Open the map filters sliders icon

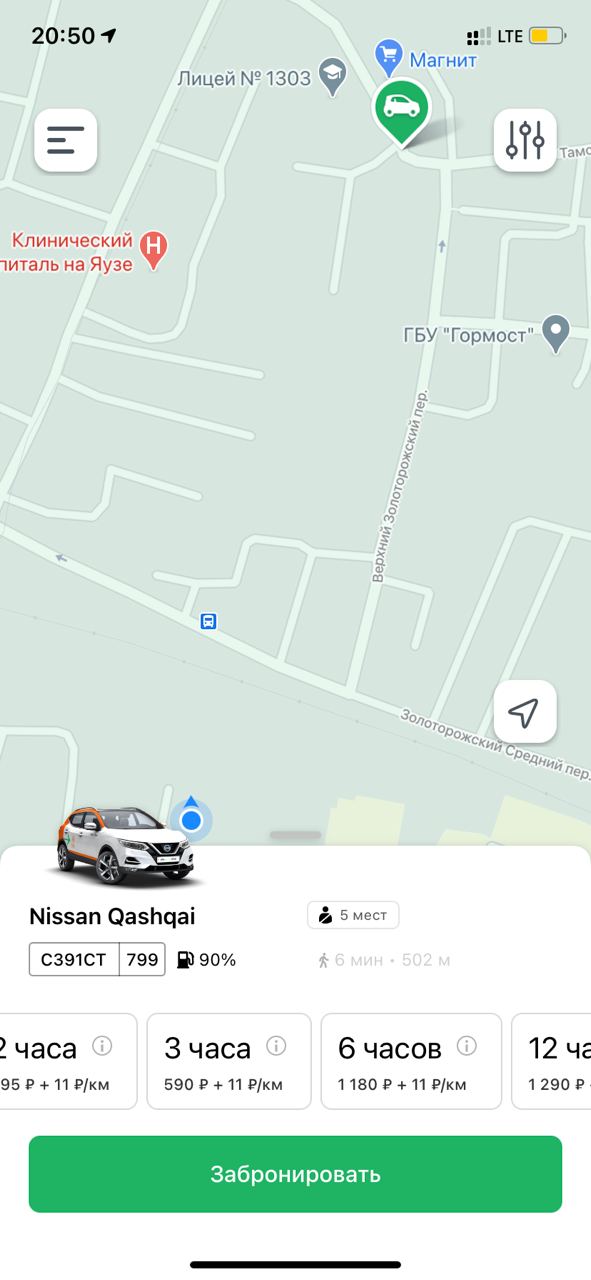[525, 140]
